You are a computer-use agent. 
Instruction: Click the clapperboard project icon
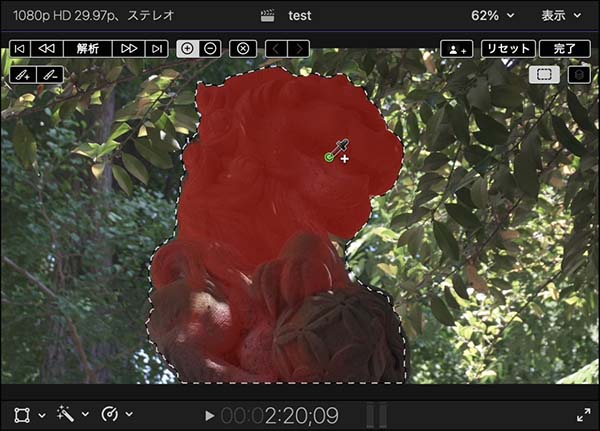pos(267,16)
